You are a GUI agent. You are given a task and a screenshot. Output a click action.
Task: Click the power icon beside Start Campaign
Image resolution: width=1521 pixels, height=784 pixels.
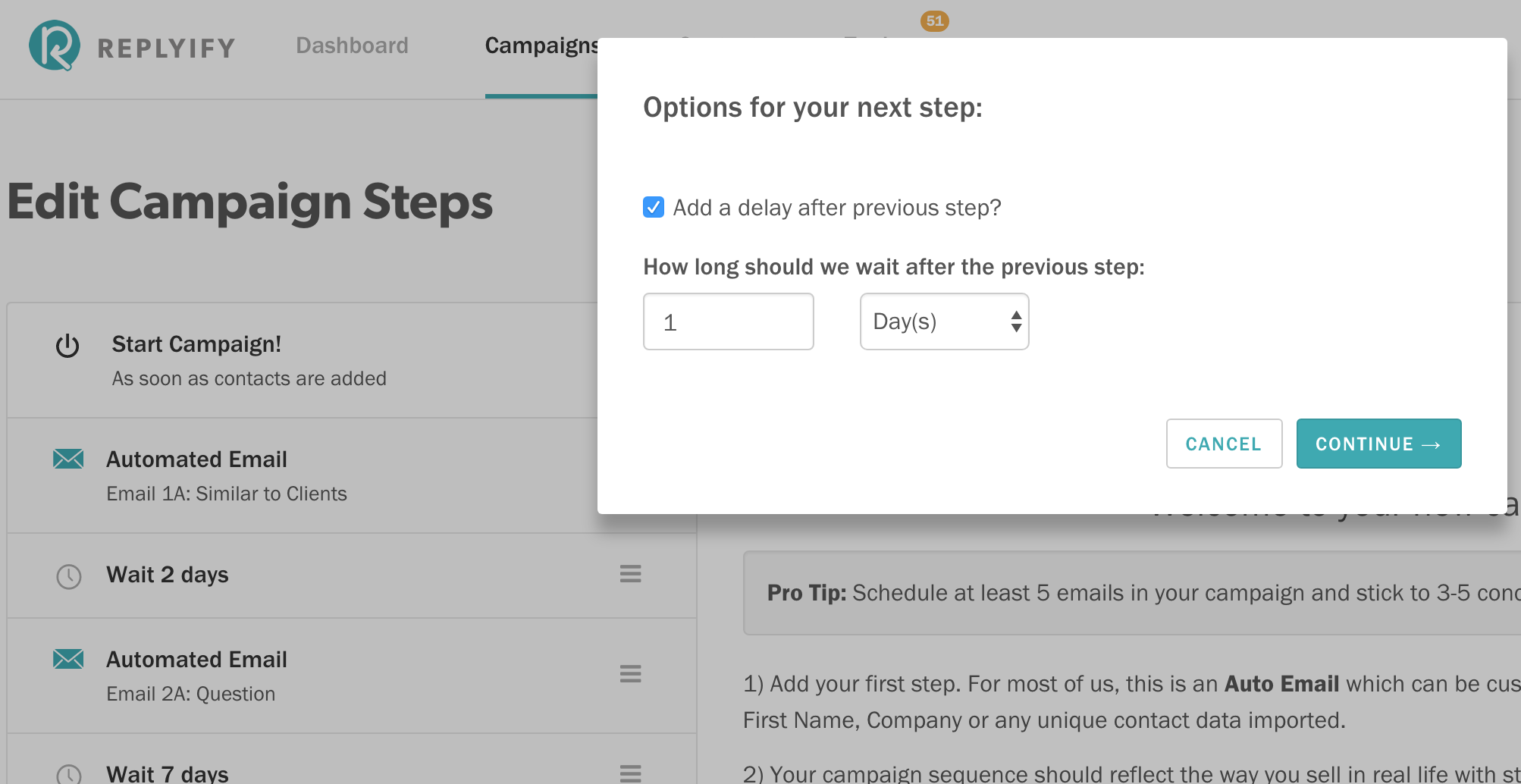point(67,346)
